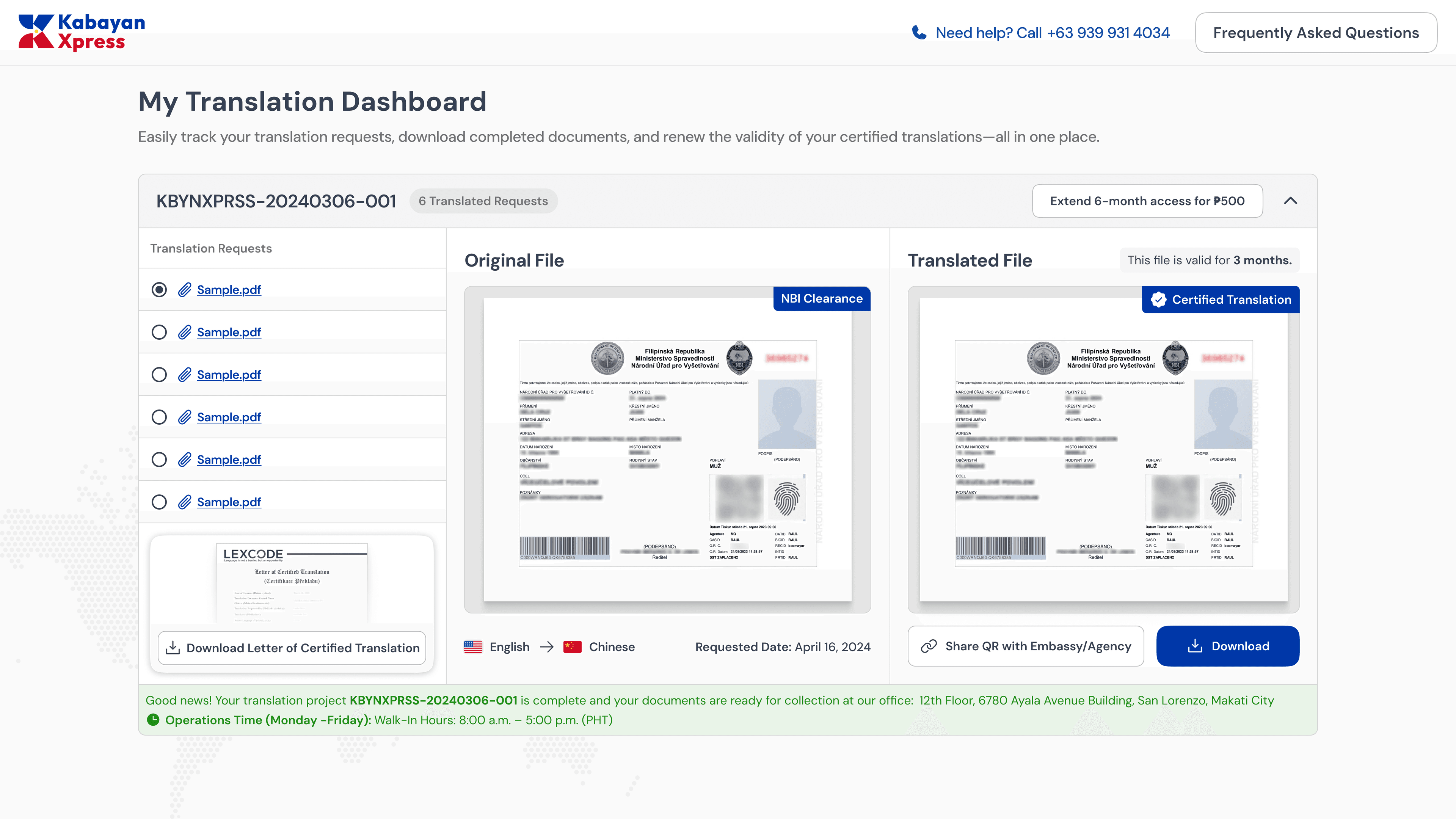Screen dimensions: 1456x819
Task: Click the My Translation Dashboard title
Action: 312,102
